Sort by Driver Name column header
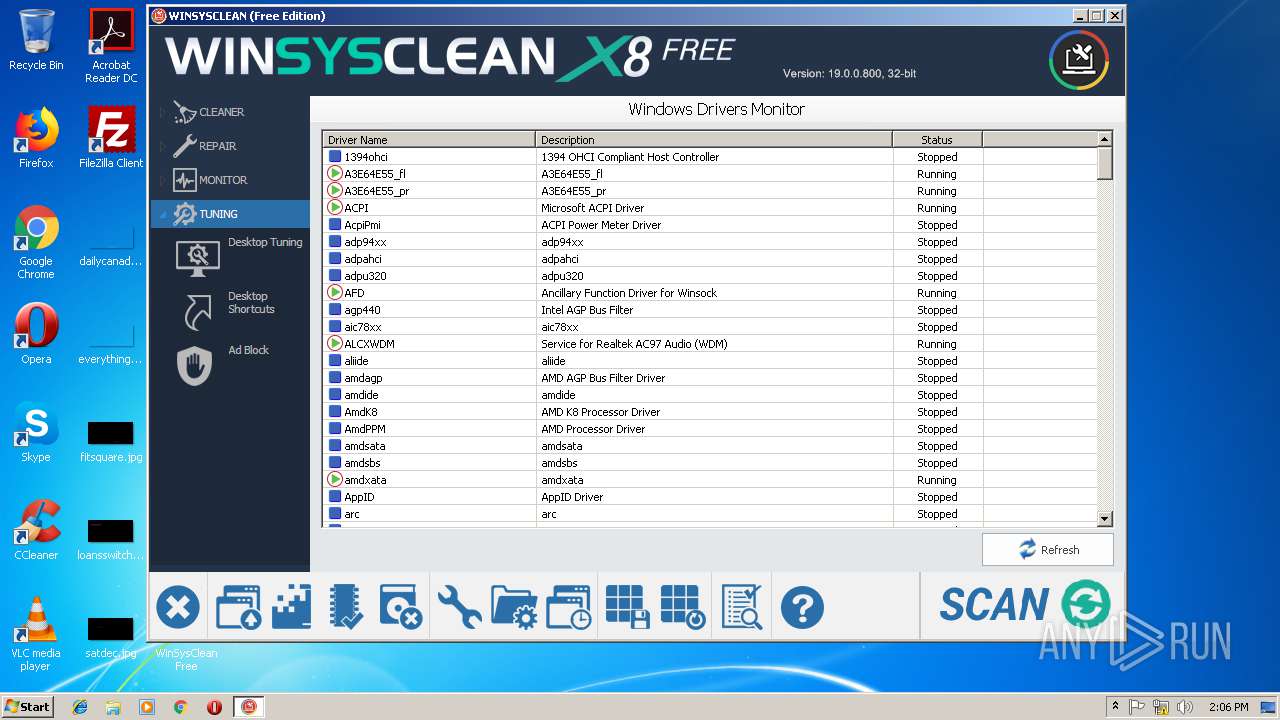Image resolution: width=1280 pixels, height=720 pixels. (429, 140)
